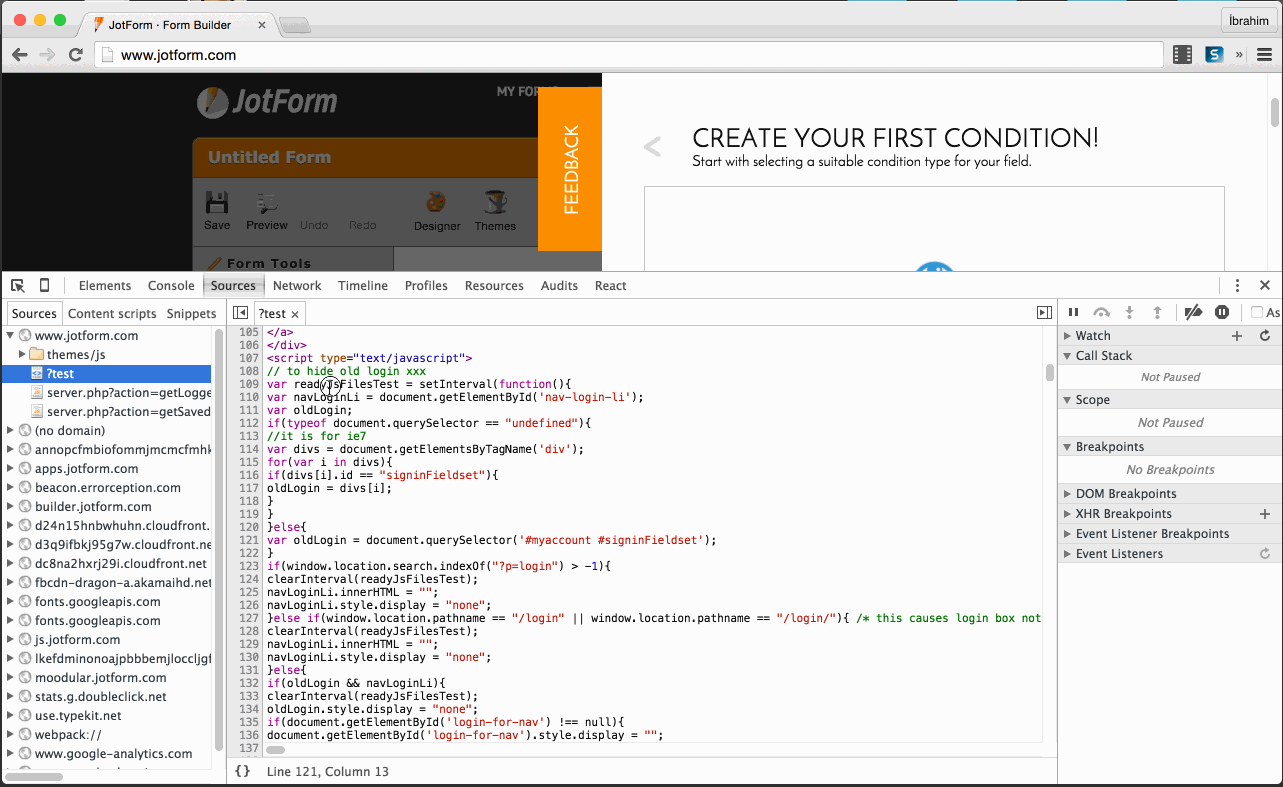The width and height of the screenshot is (1283, 787).
Task: Select the inspect element pointer icon
Action: coord(18,285)
